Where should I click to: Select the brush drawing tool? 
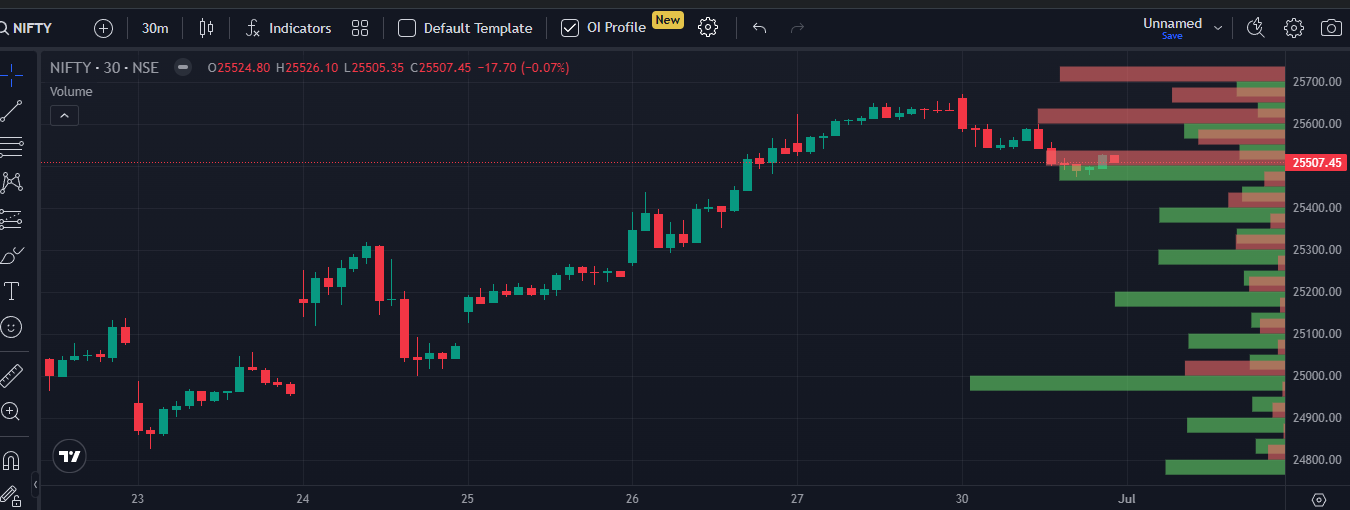click(x=12, y=255)
